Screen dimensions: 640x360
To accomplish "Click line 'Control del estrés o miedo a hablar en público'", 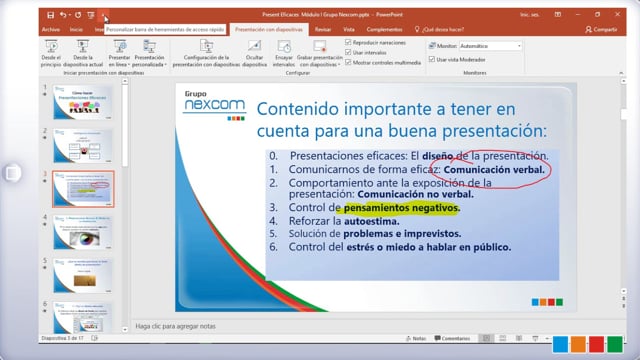I will pyautogui.click(x=400, y=247).
